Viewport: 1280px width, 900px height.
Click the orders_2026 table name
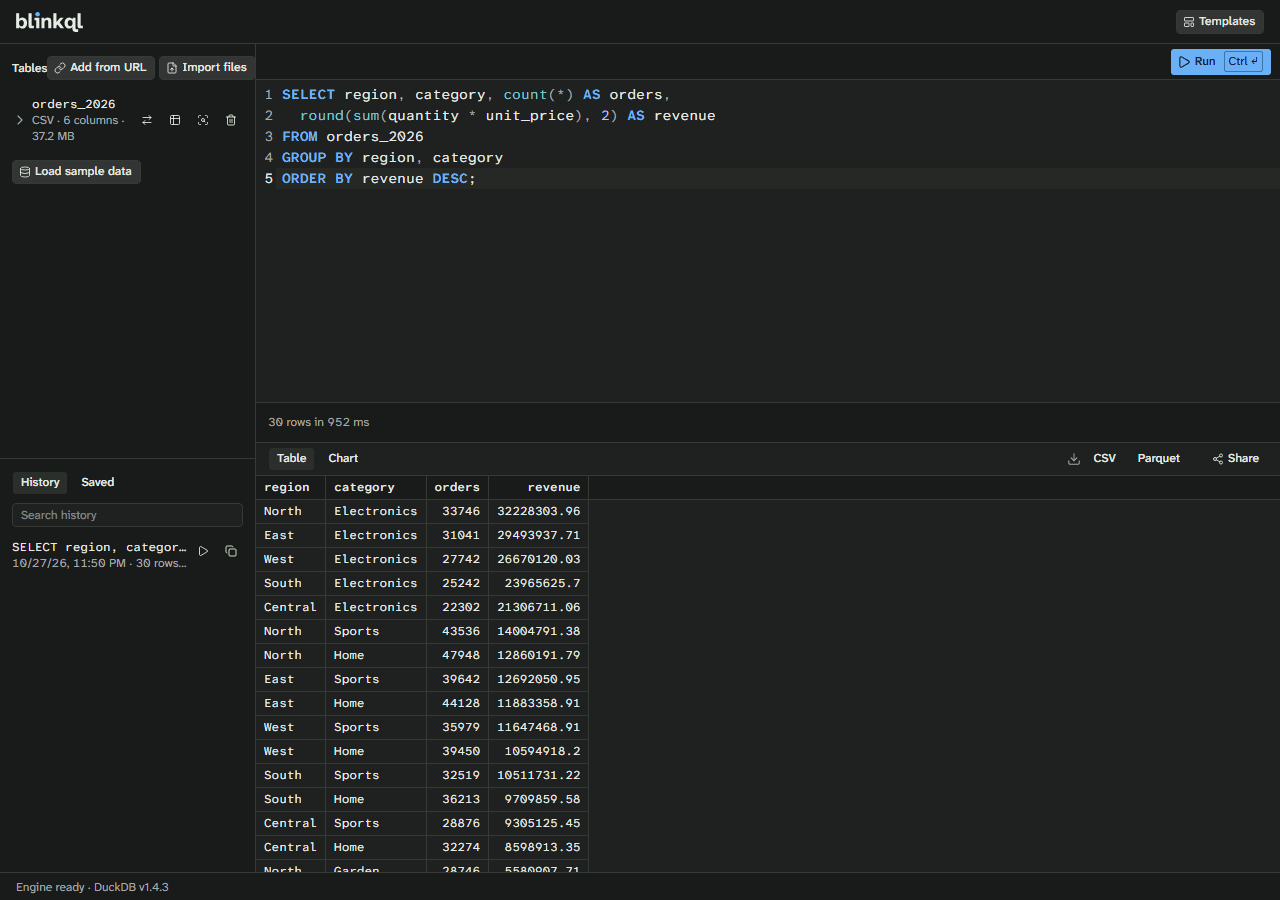point(73,104)
